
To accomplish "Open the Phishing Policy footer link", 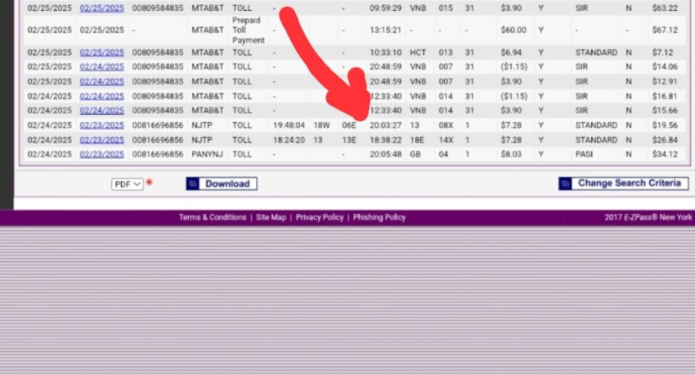I will [379, 217].
